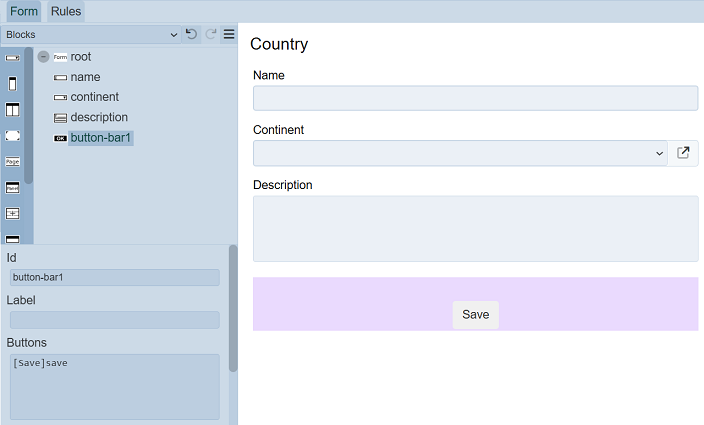Select the description node in the tree

point(99,117)
